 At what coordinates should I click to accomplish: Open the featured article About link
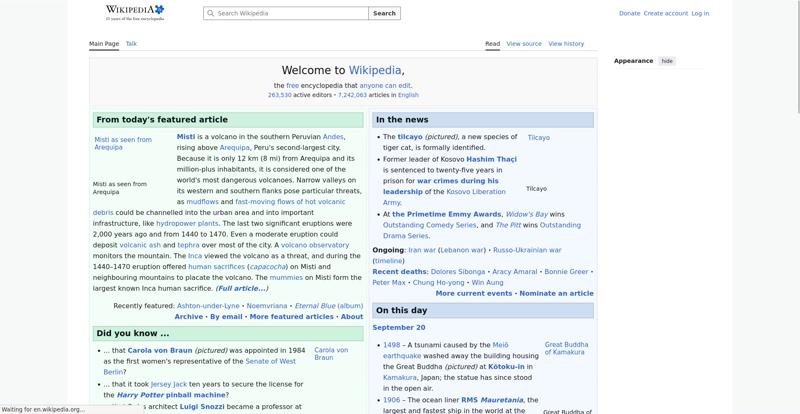point(352,316)
